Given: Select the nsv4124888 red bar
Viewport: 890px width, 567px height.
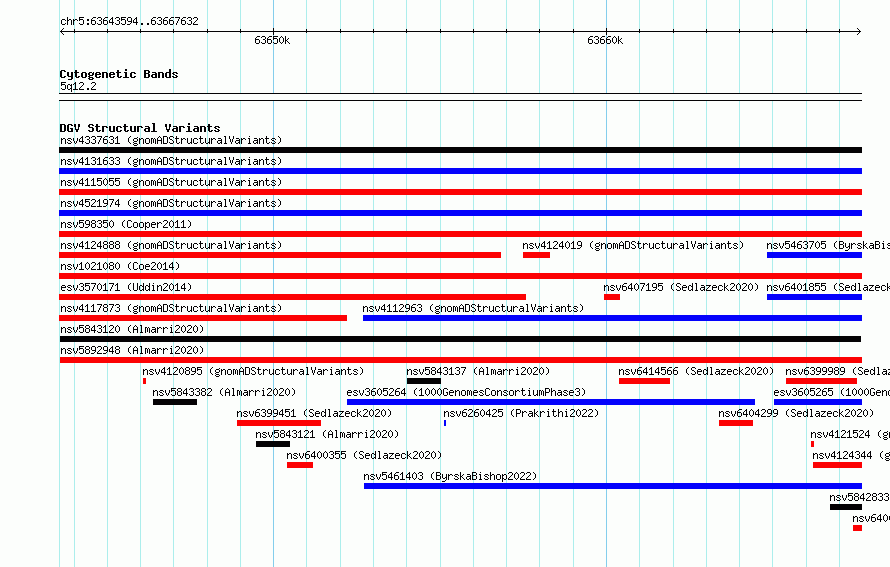Looking at the screenshot, I should (280, 255).
